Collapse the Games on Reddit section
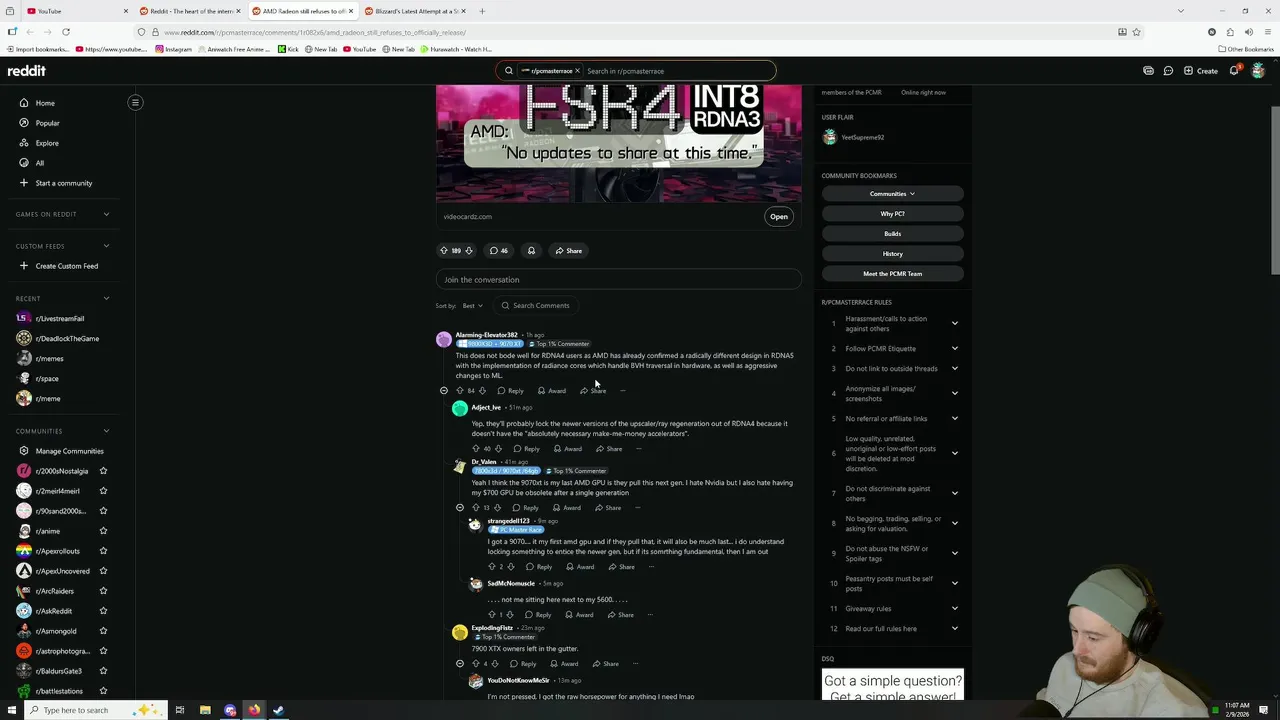This screenshot has width=1280, height=720. click(x=106, y=214)
